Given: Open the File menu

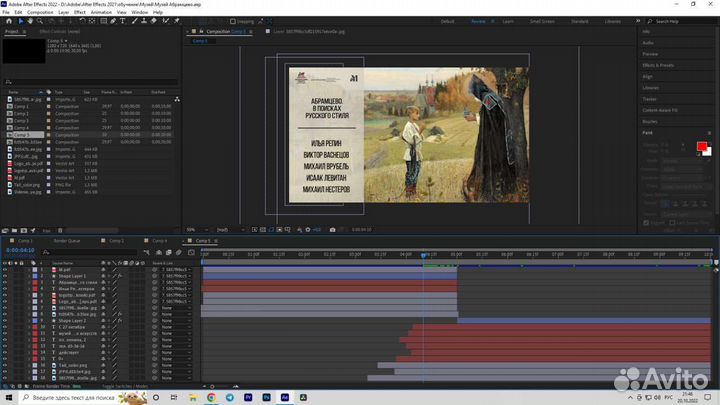Looking at the screenshot, I should [x=6, y=12].
